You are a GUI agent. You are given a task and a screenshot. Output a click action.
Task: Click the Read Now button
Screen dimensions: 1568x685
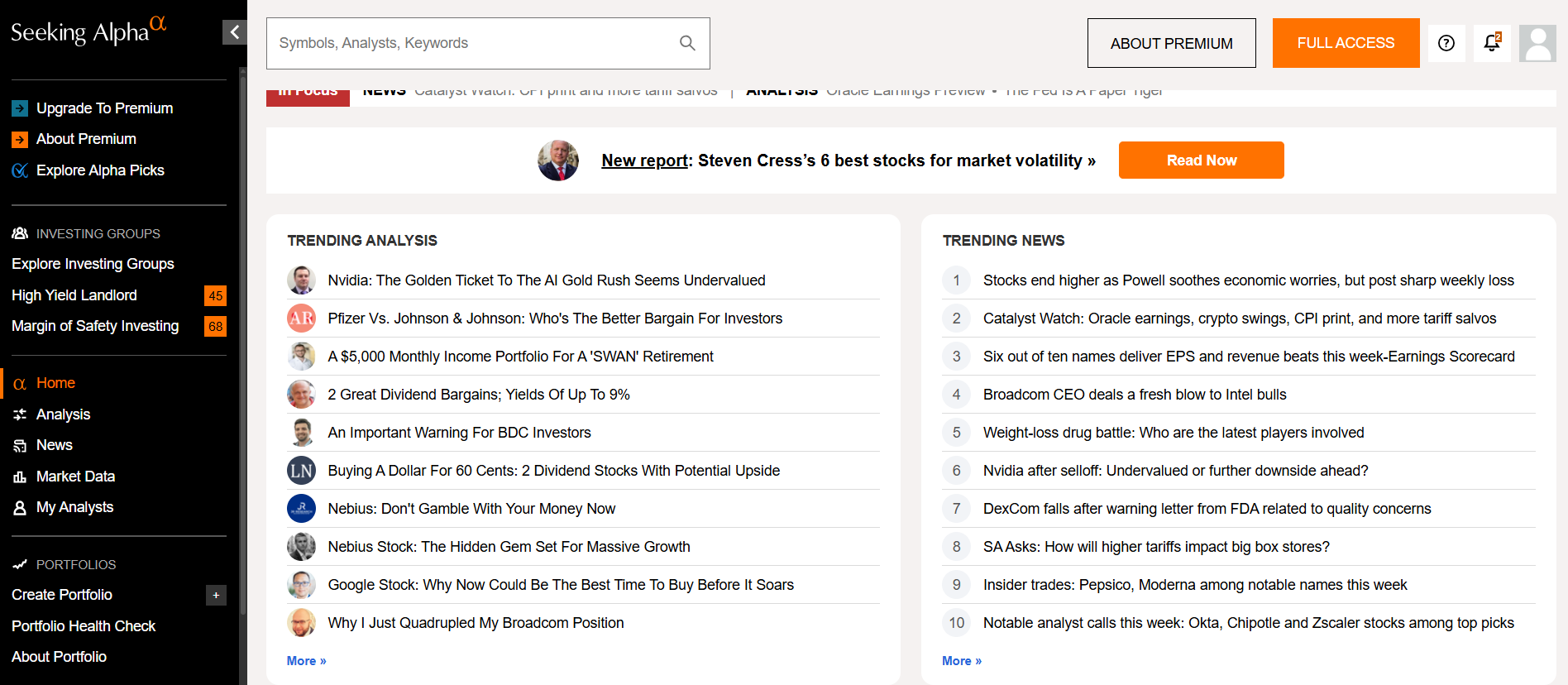tap(1201, 160)
